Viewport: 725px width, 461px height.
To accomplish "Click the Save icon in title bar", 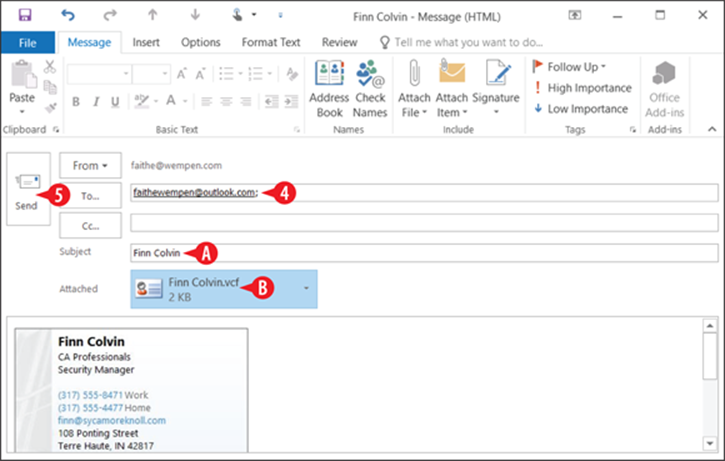I will click(x=25, y=15).
